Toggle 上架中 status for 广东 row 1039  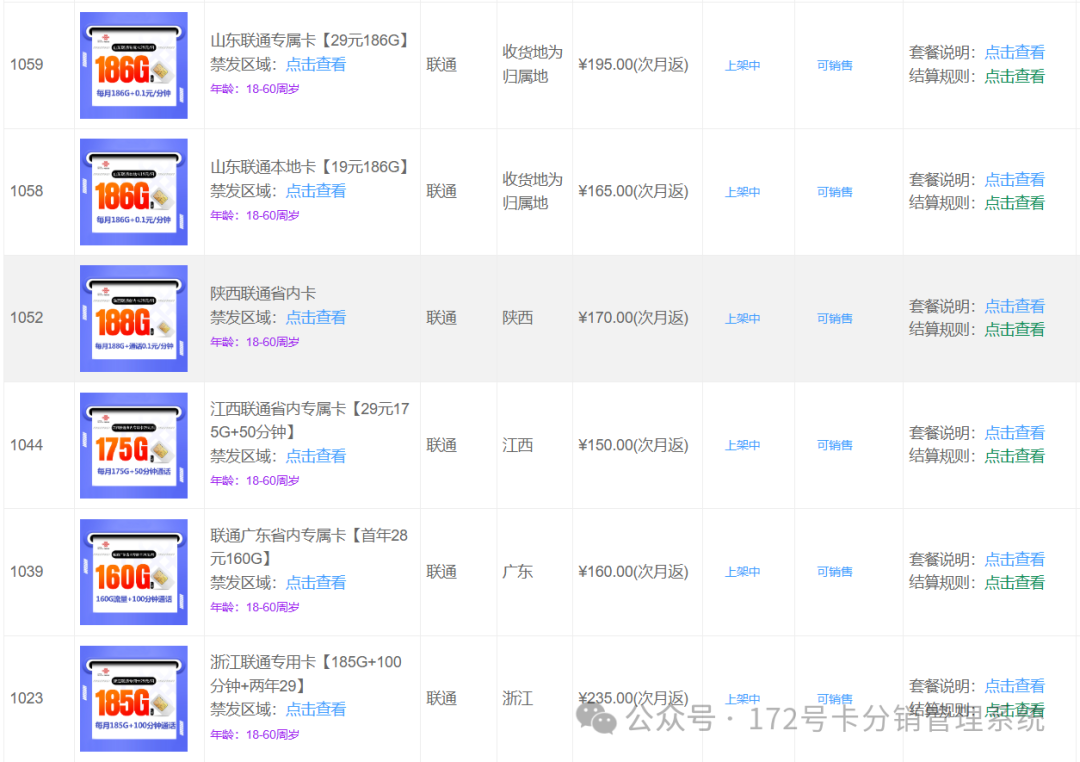(742, 572)
